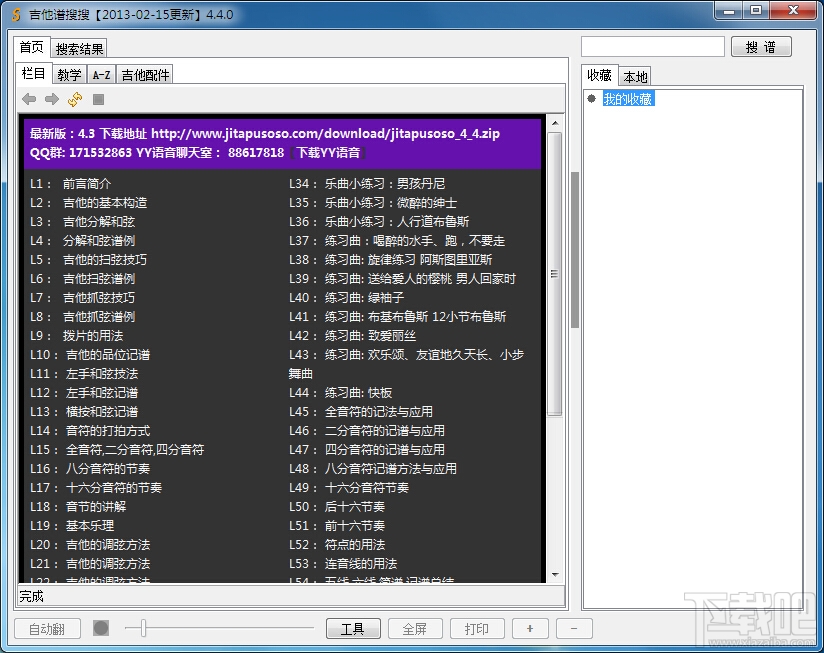Screen dimensions: 824x653
Task: Click the orange refresh icon
Action: (75, 99)
